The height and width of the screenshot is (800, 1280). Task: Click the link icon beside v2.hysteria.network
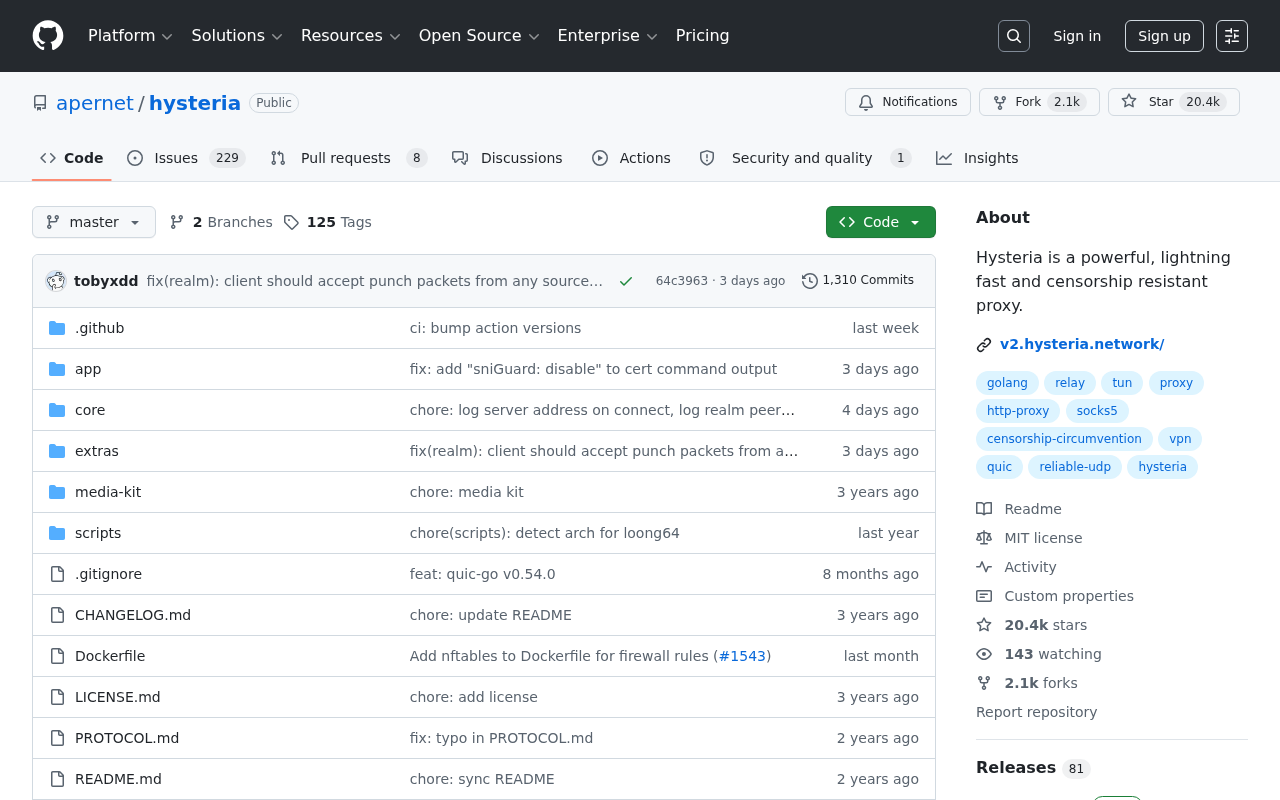point(984,345)
